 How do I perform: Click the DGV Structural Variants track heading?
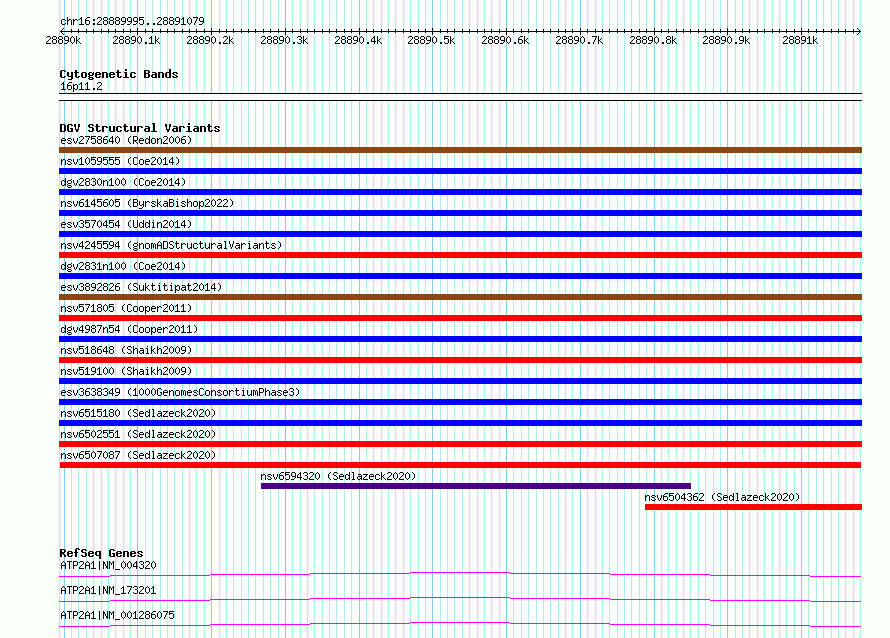tap(140, 128)
